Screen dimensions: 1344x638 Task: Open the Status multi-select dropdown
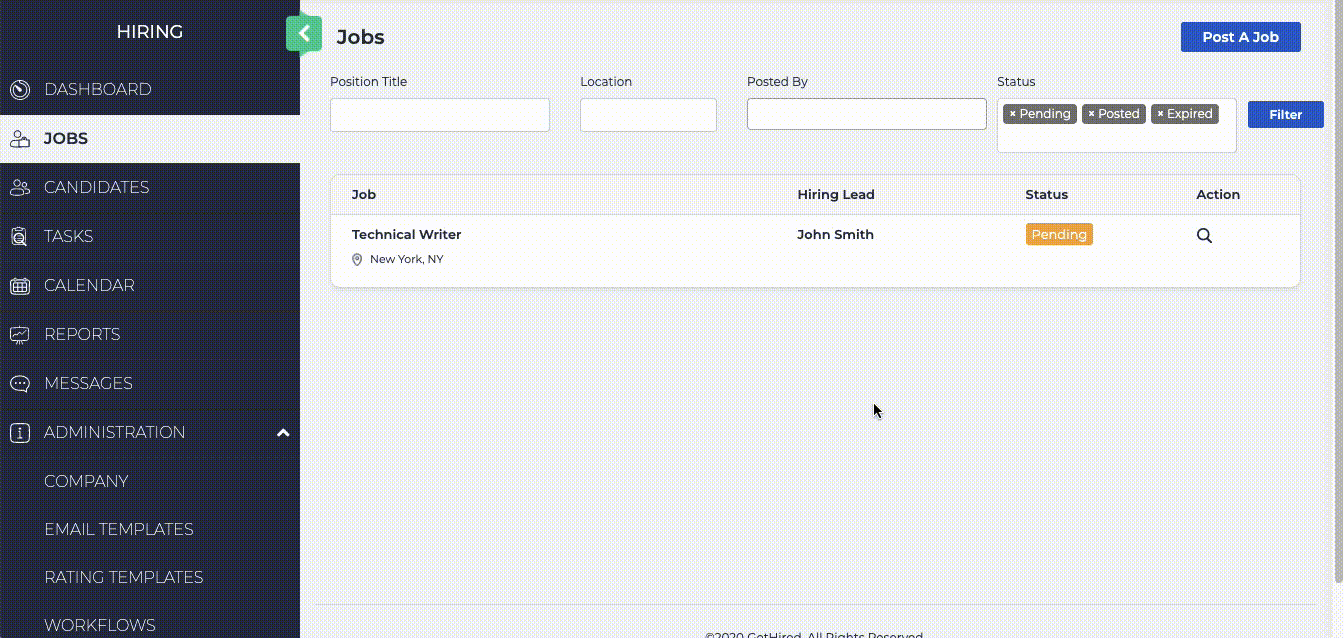[1116, 138]
